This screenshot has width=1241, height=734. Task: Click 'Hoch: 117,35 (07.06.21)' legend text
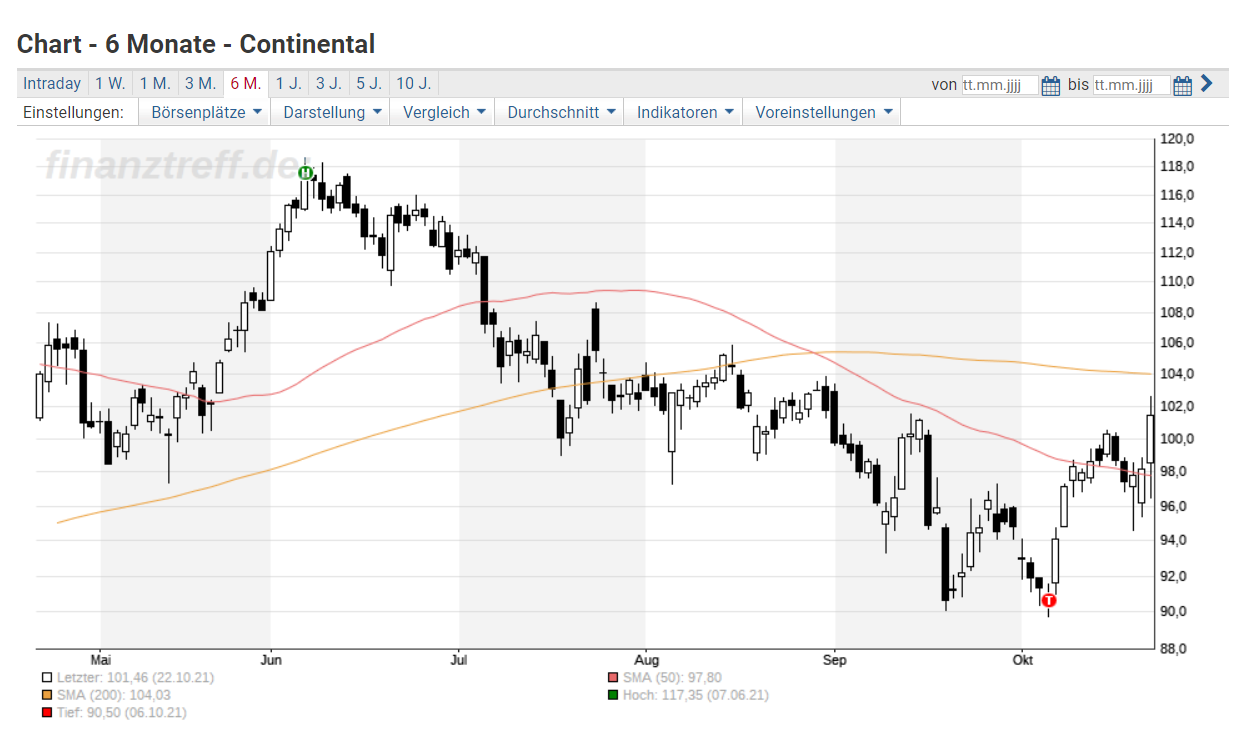(x=695, y=695)
